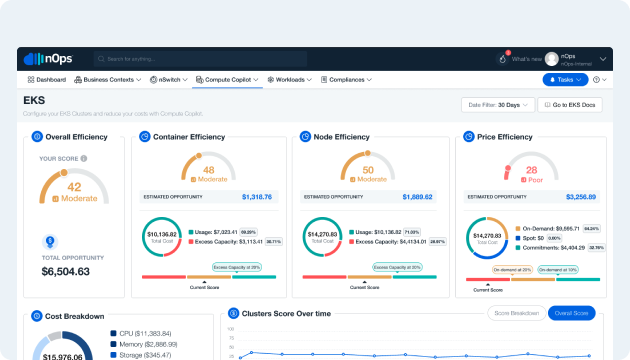630x360 pixels.
Task: Click the Node Efficiency section icon
Action: tap(305, 137)
